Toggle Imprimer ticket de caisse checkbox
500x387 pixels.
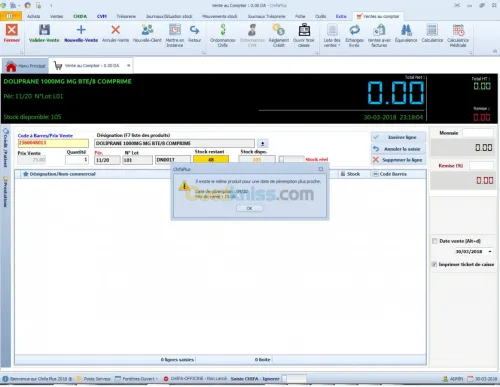[x=434, y=264]
